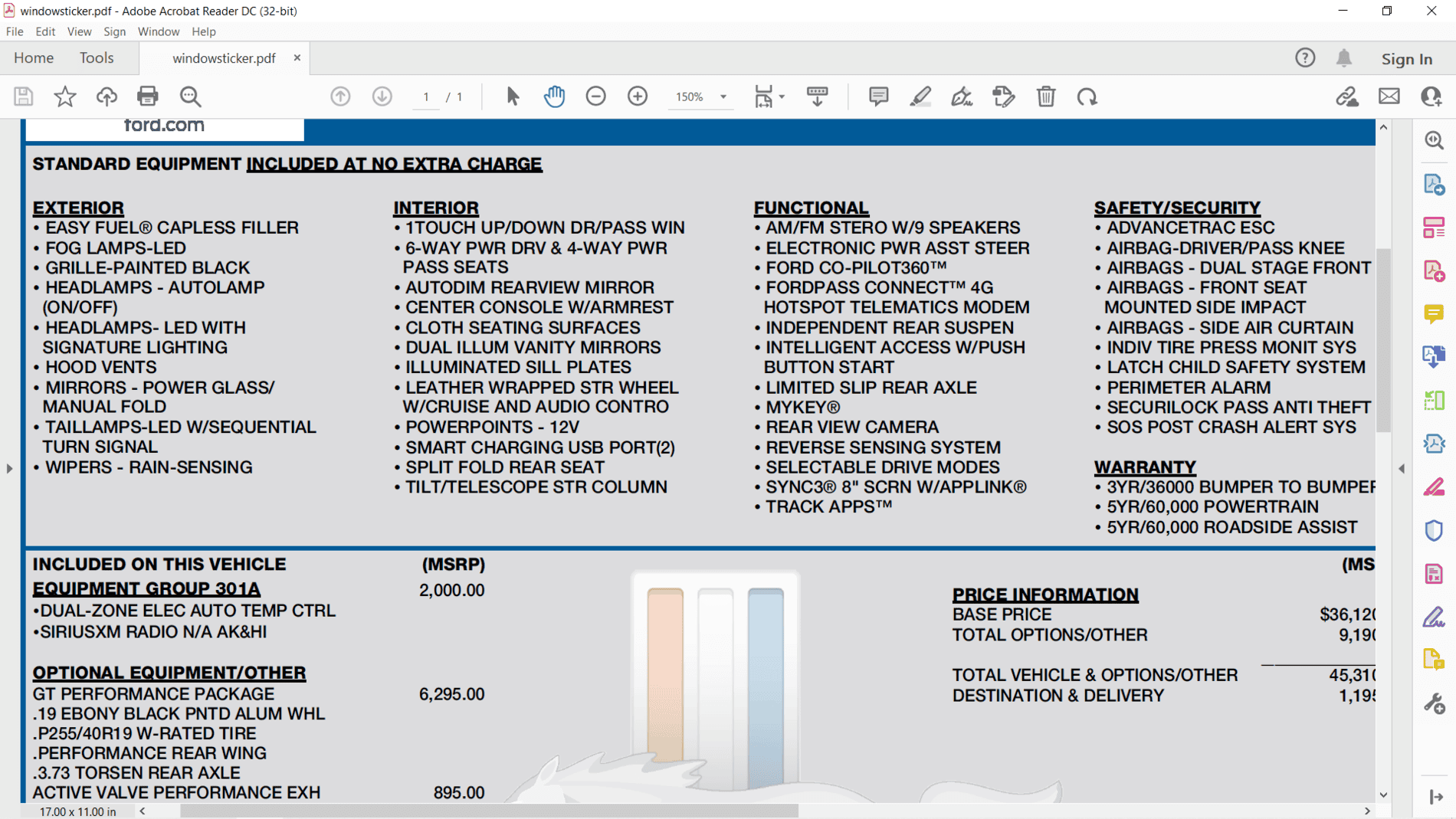Open the find text magnifier tool
The image size is (1456, 819).
click(190, 97)
